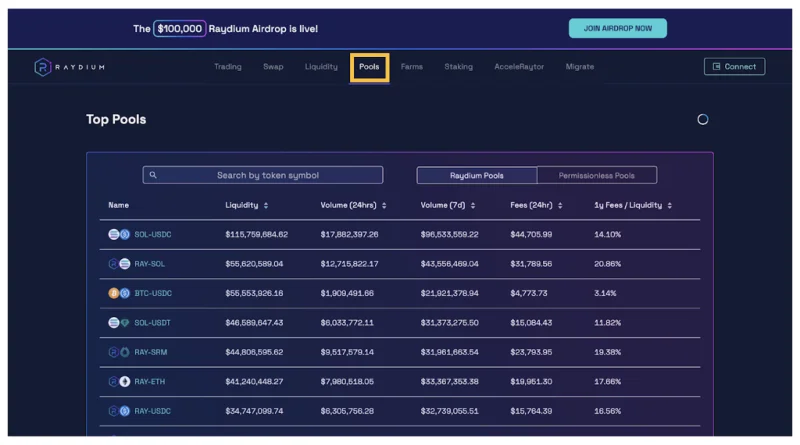Viewport: 800px width, 445px height.
Task: Click the SOL-USDT token pair icon
Action: [119, 323]
